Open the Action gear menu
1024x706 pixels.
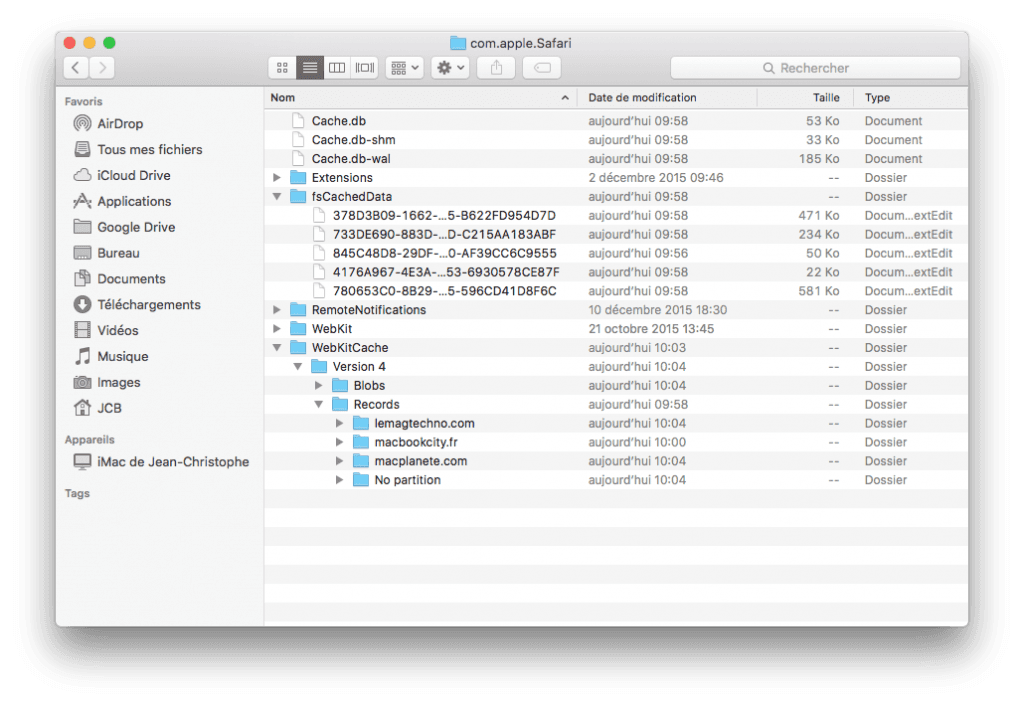[450, 68]
